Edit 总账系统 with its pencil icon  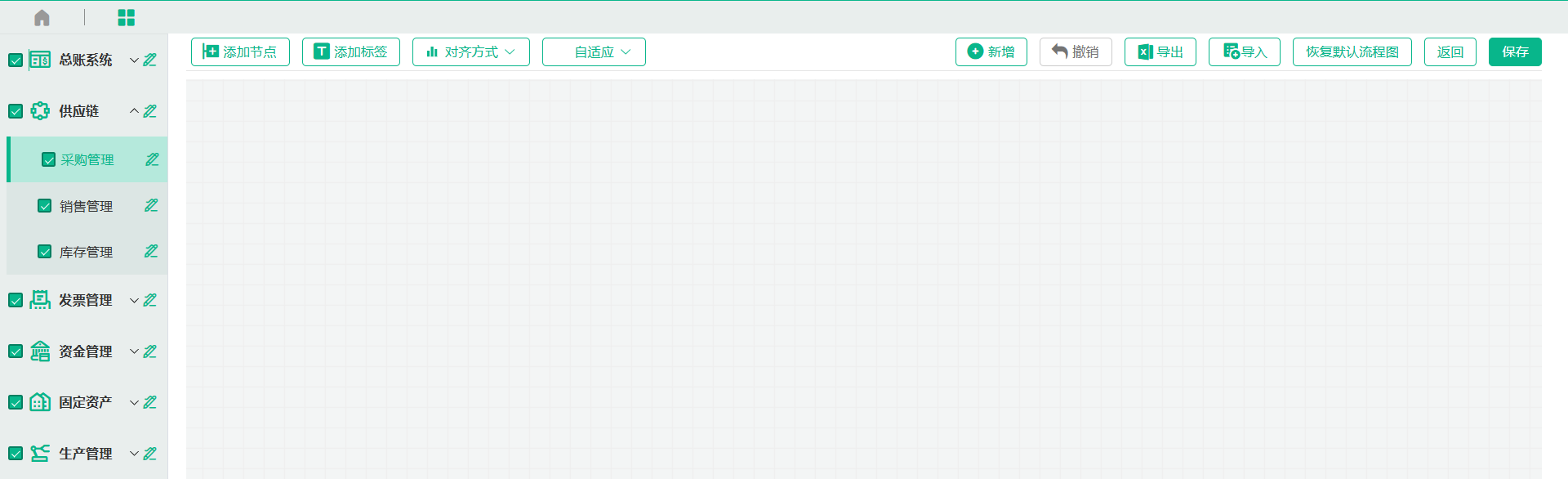coord(150,60)
